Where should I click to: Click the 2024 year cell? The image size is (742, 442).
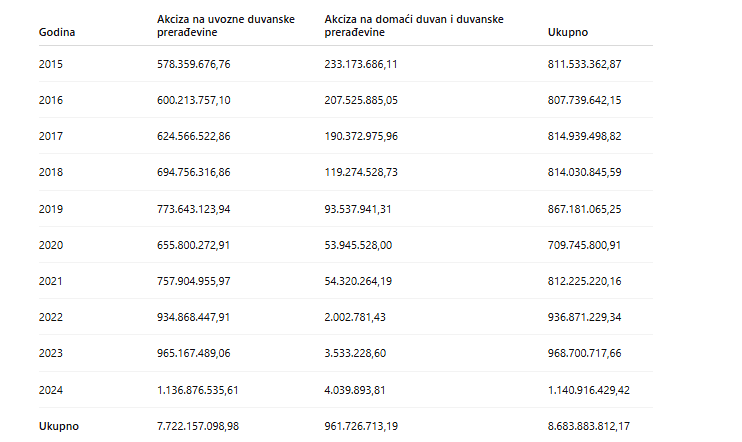[x=51, y=390]
